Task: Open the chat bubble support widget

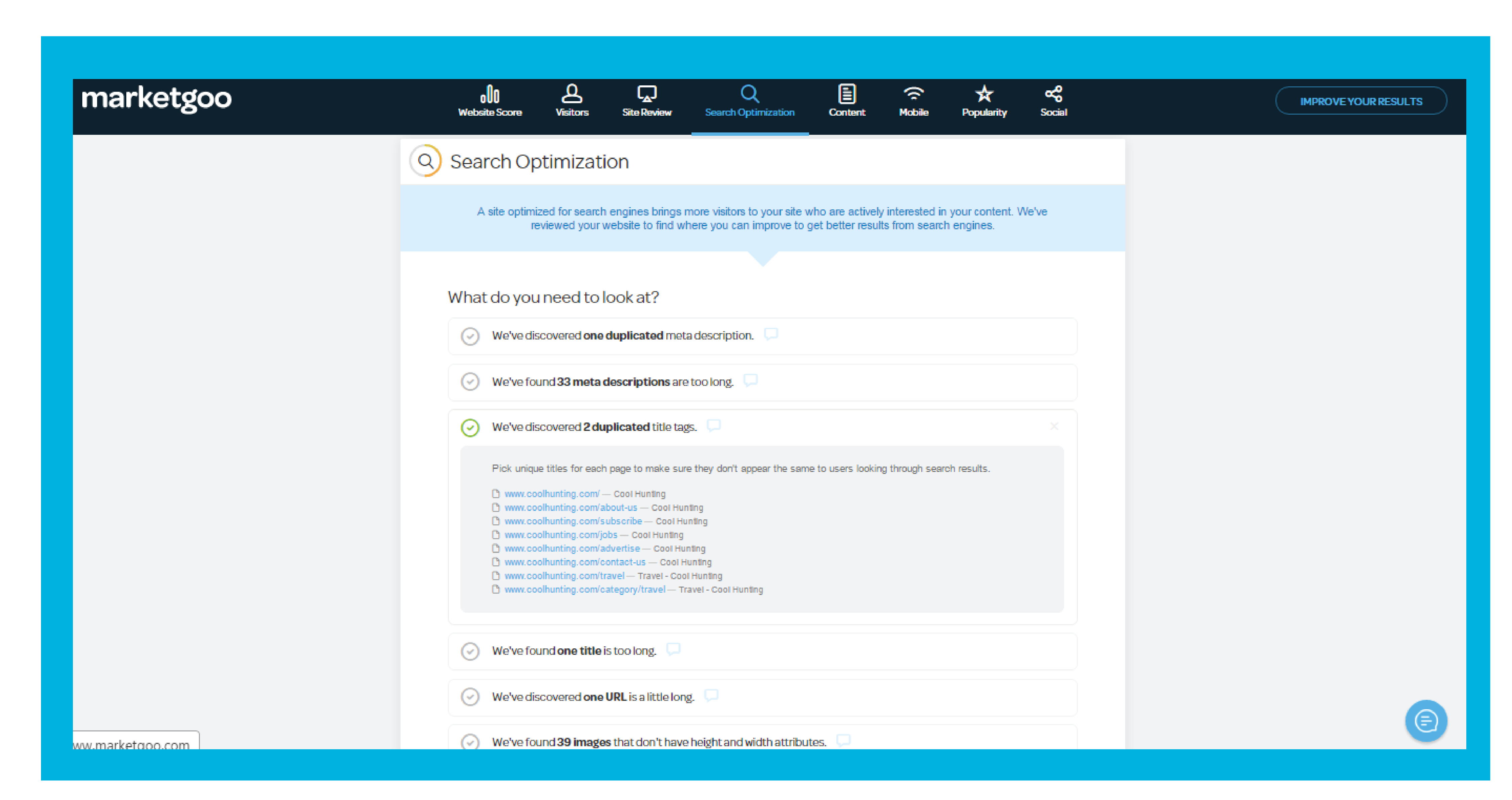Action: (1426, 720)
